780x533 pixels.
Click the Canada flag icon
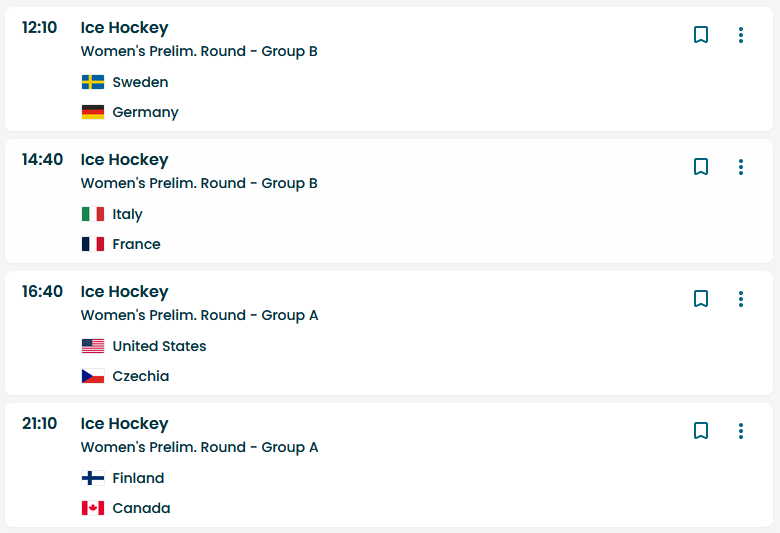[93, 508]
